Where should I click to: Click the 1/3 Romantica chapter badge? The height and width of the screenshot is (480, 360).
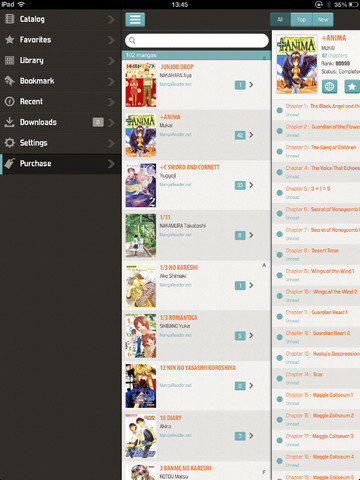pos(240,335)
